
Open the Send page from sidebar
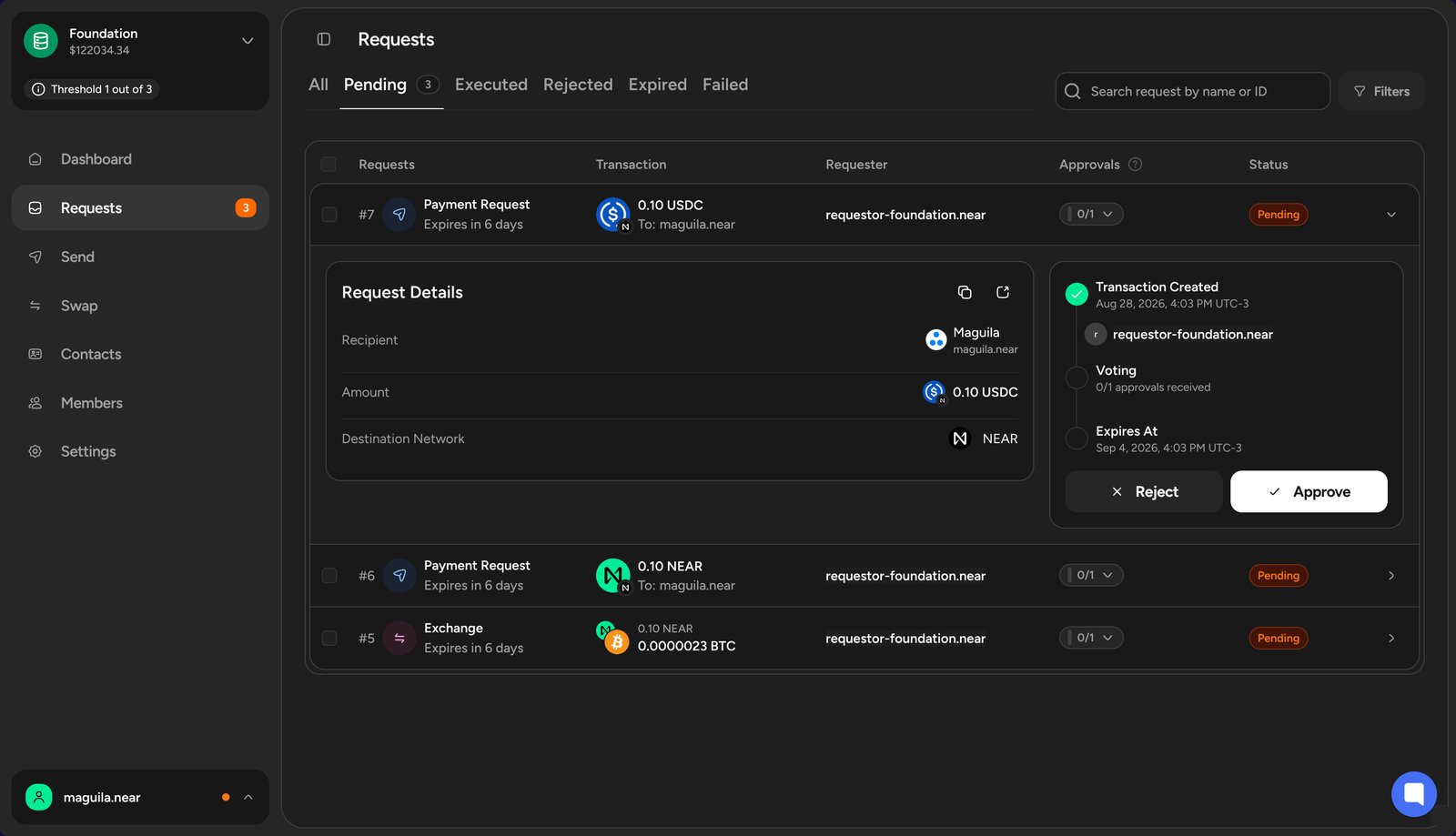(x=140, y=257)
